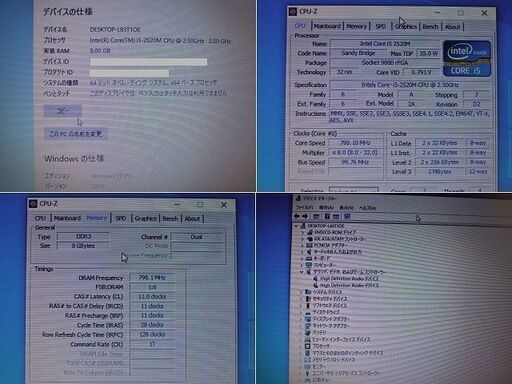512x384 pixels.
Task: Click the Device Manager back arrow icon
Action: (297, 216)
